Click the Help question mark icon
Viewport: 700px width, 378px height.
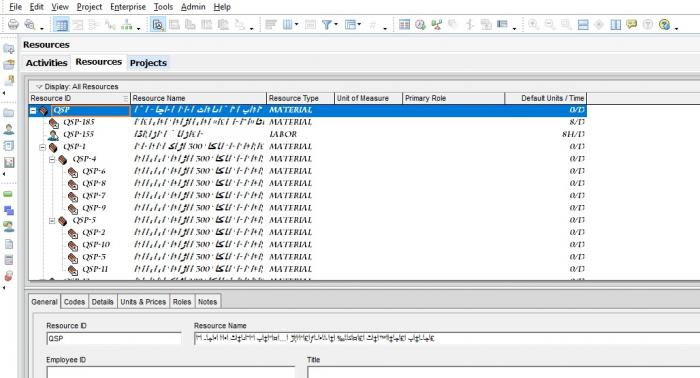click(664, 25)
